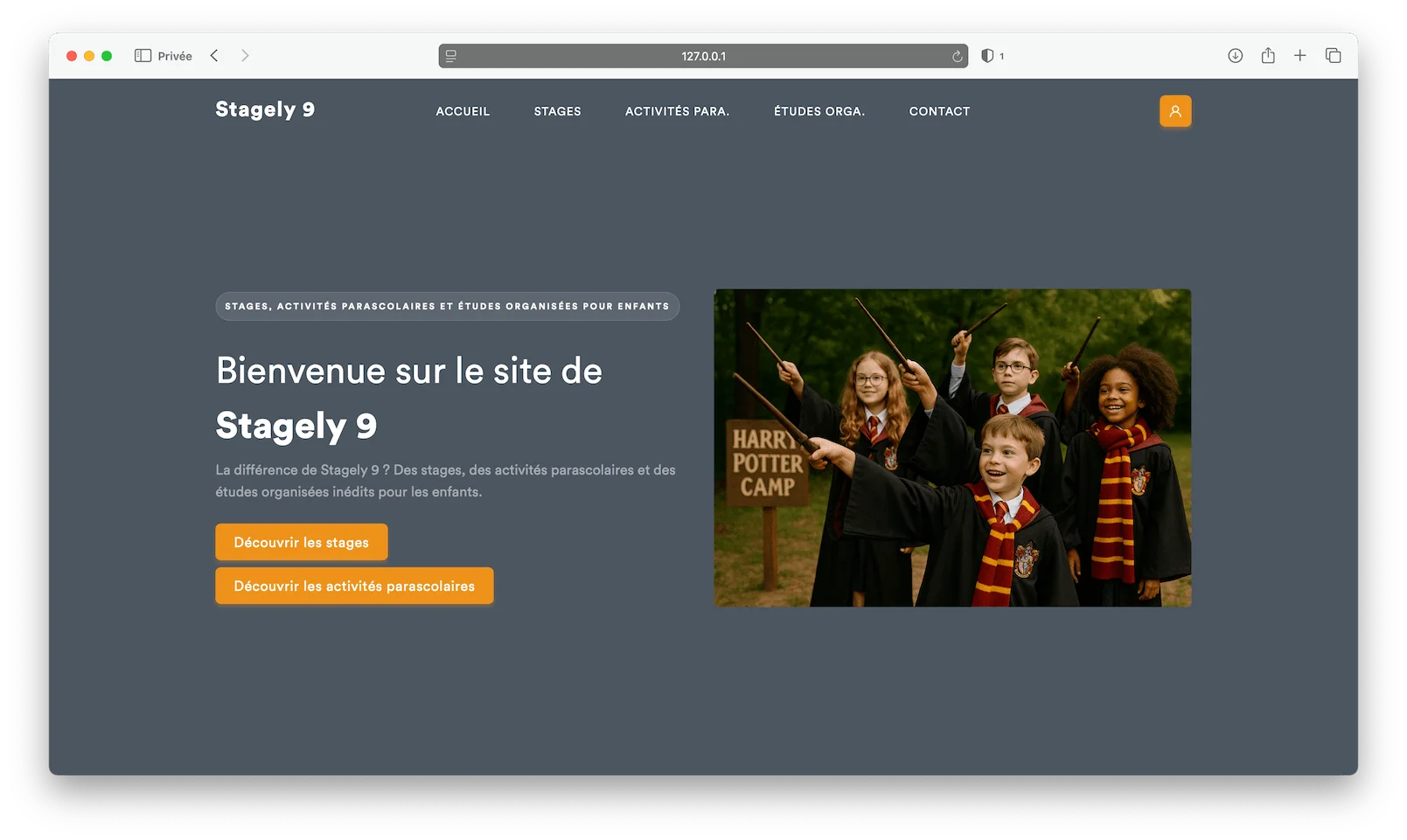Open the ACCUEIL menu item
This screenshot has width=1407, height=840.
tap(463, 111)
